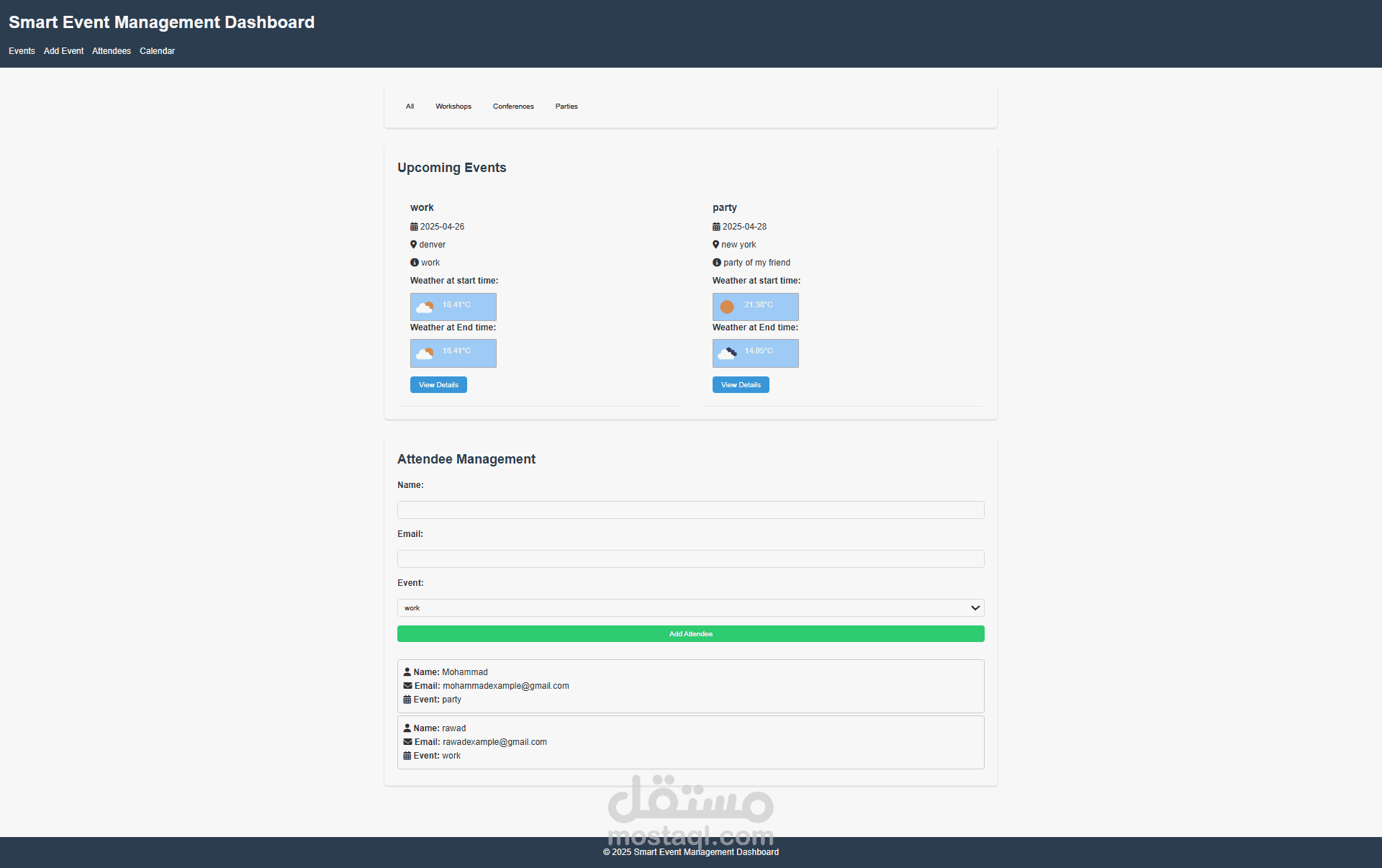Filter events by Parties
Viewport: 1382px width, 868px height.
click(x=566, y=107)
